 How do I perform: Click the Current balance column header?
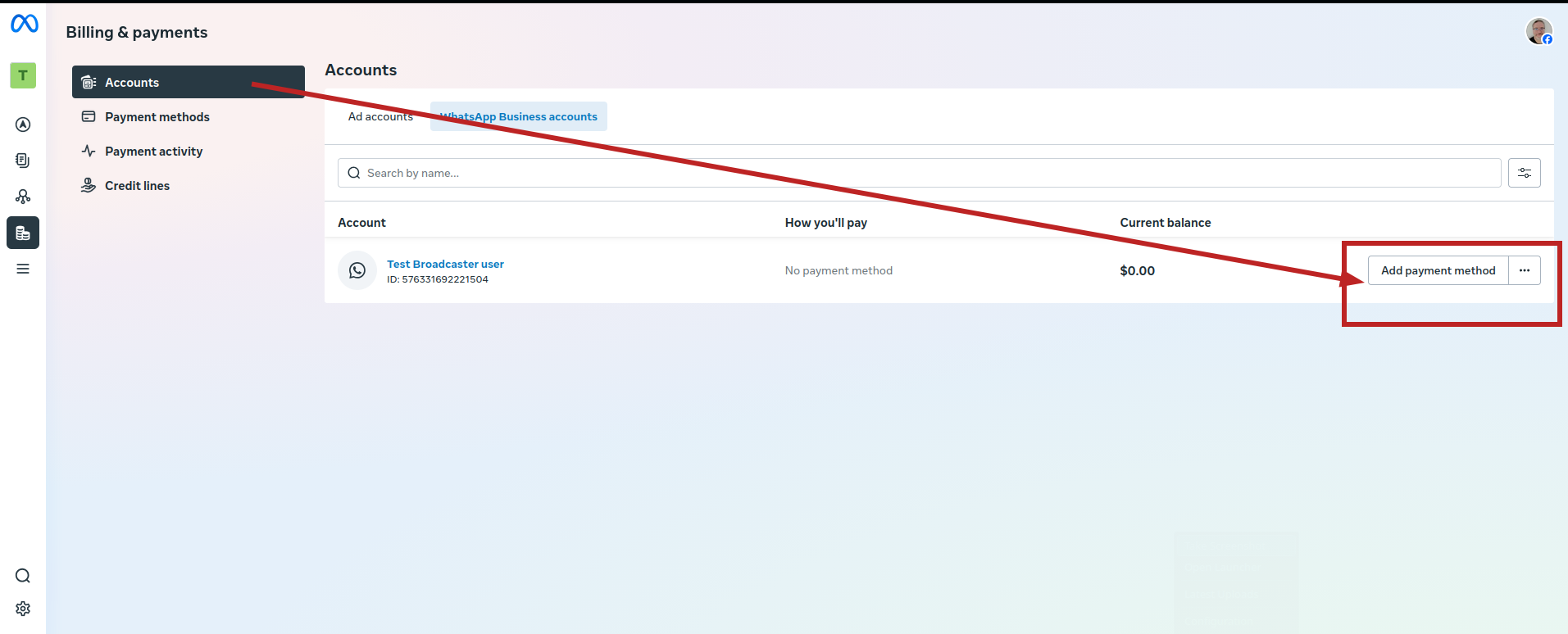1166,222
